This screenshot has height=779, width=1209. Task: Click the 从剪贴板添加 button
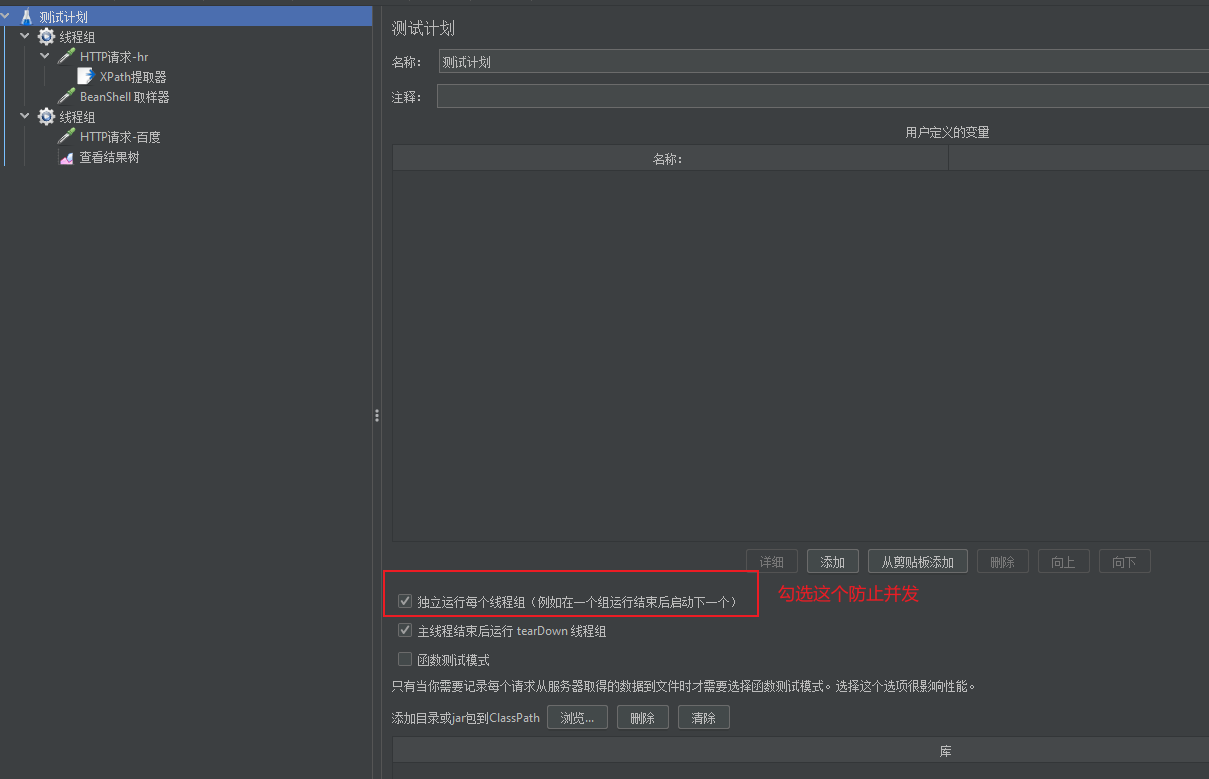(x=918, y=562)
